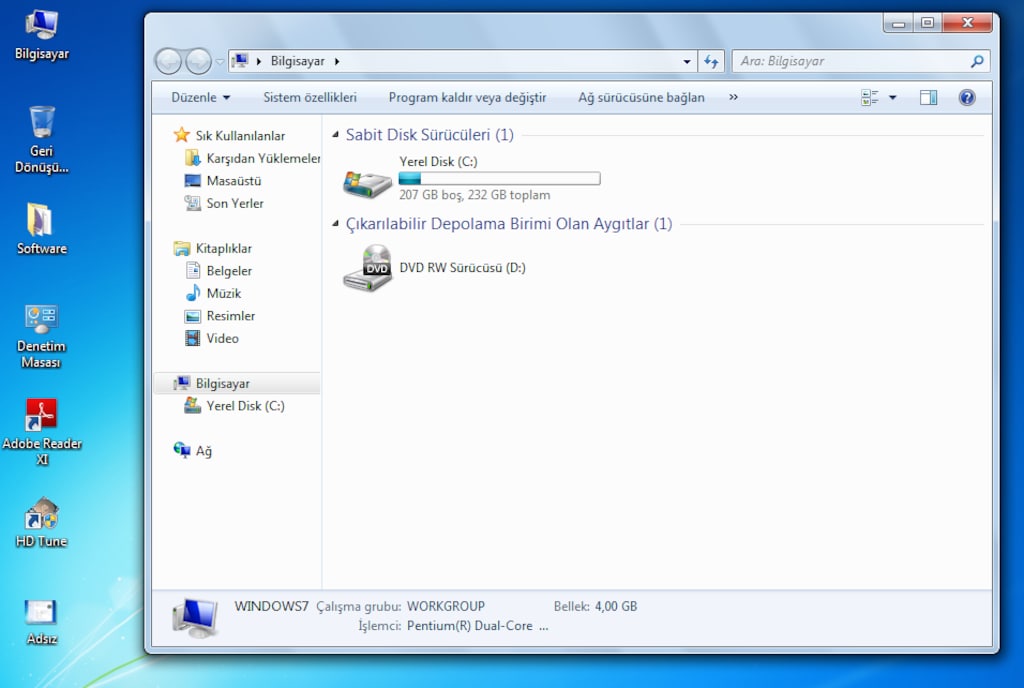Maximize the Bilgisayar window
The height and width of the screenshot is (688, 1024).
point(927,23)
